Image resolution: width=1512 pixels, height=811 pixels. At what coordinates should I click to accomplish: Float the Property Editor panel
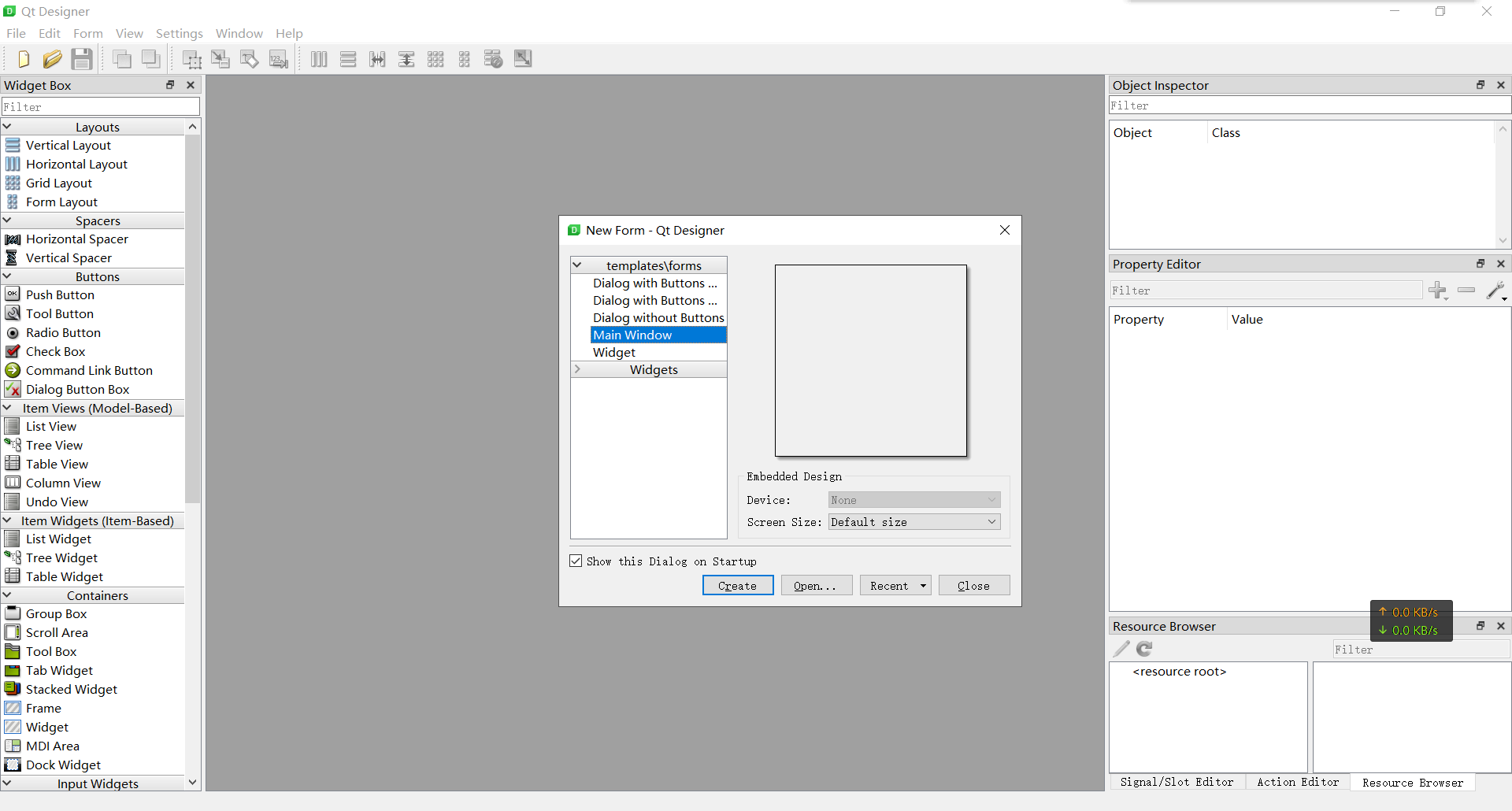tap(1480, 264)
